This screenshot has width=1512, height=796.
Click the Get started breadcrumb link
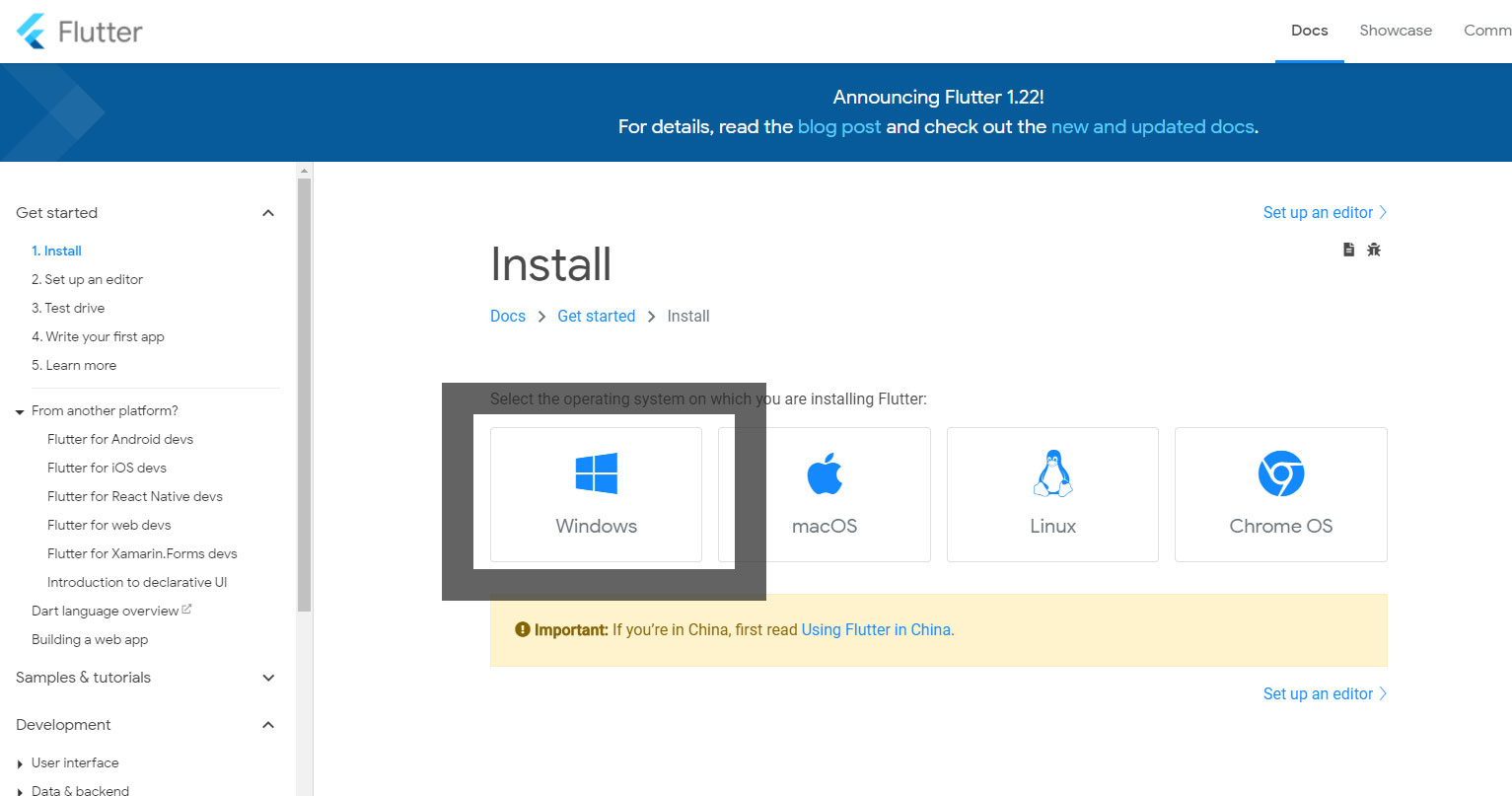tap(596, 316)
